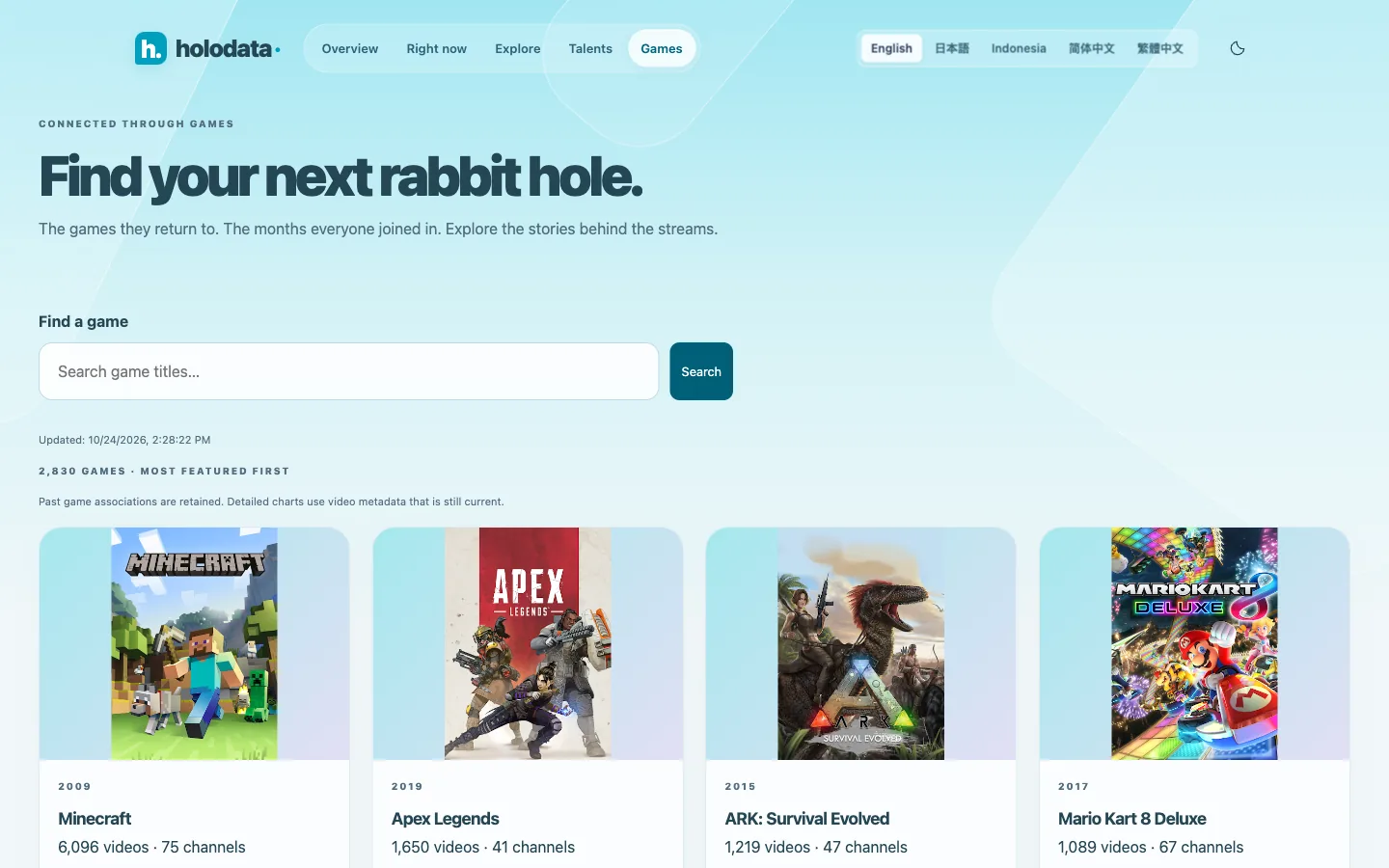Go to the Right now tab
Viewport: 1389px width, 868px height.
(436, 48)
